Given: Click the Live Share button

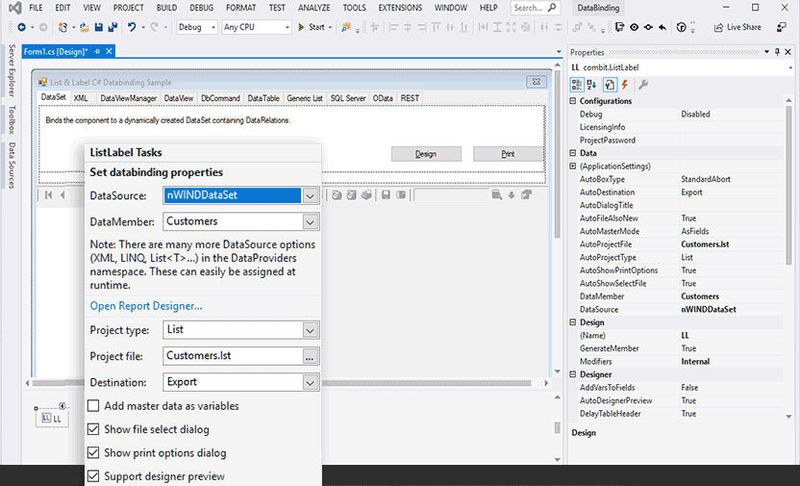Looking at the screenshot, I should (x=737, y=27).
